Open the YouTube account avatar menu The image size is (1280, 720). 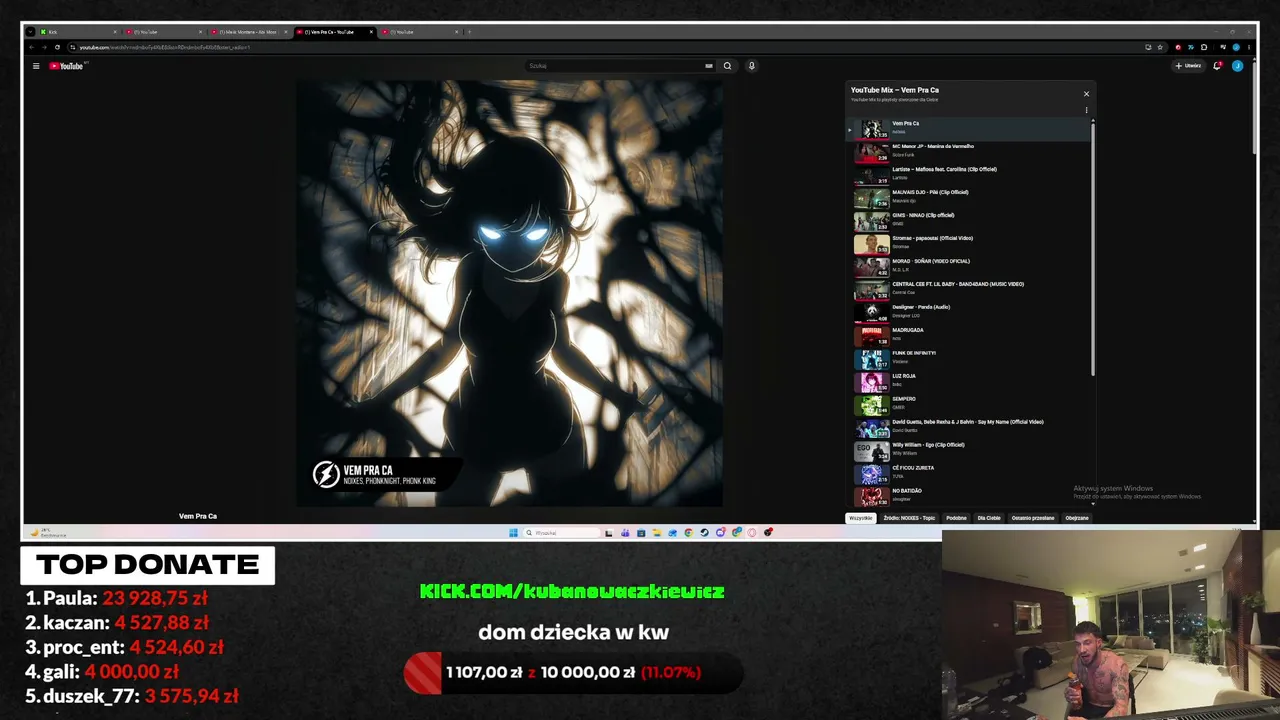coord(1237,66)
